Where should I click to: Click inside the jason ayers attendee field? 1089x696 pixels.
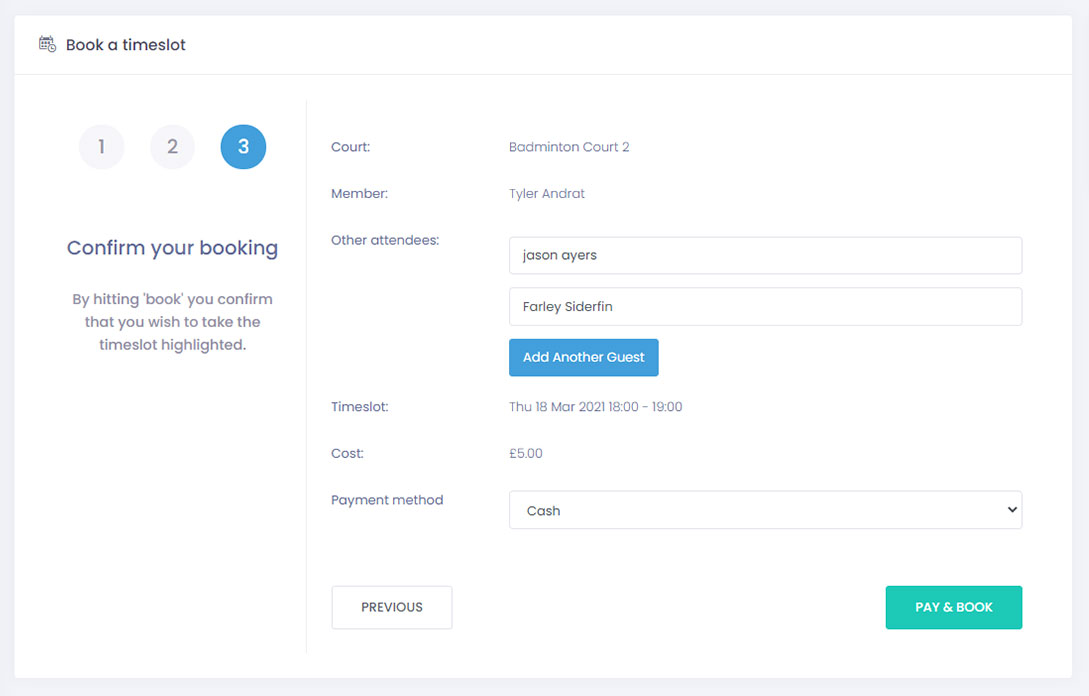pyautogui.click(x=765, y=255)
